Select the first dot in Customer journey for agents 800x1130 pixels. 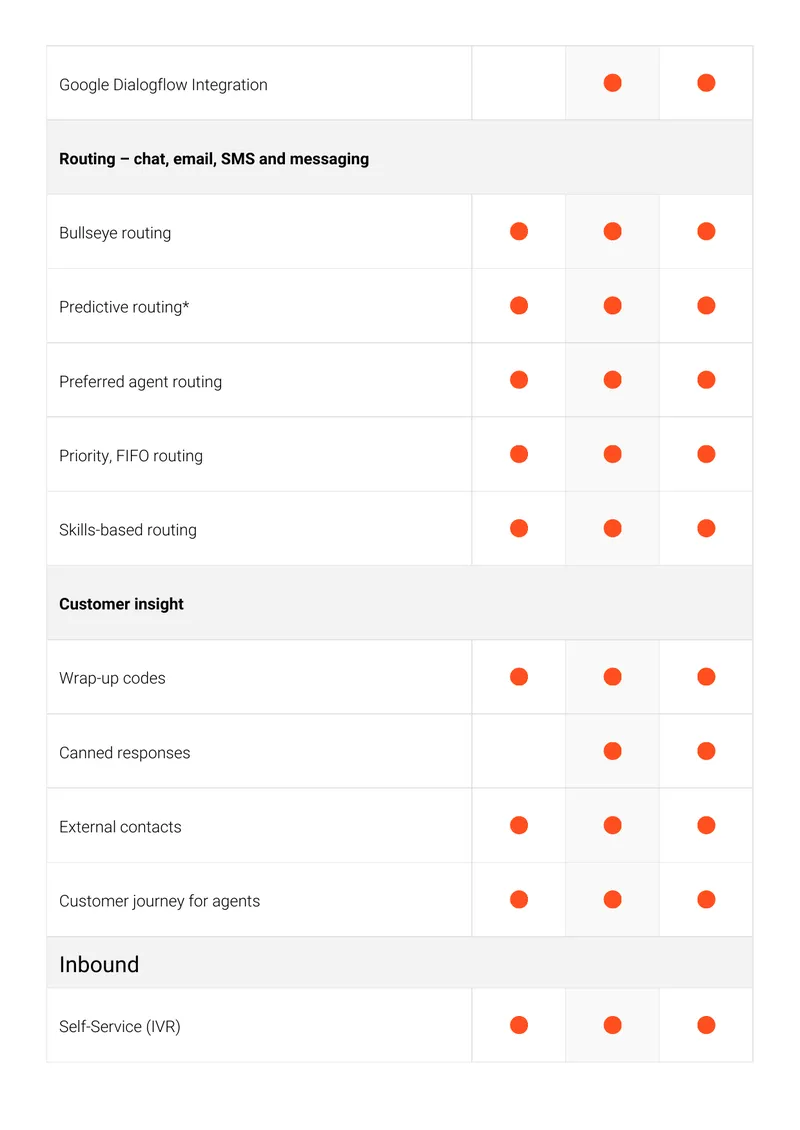pos(519,899)
